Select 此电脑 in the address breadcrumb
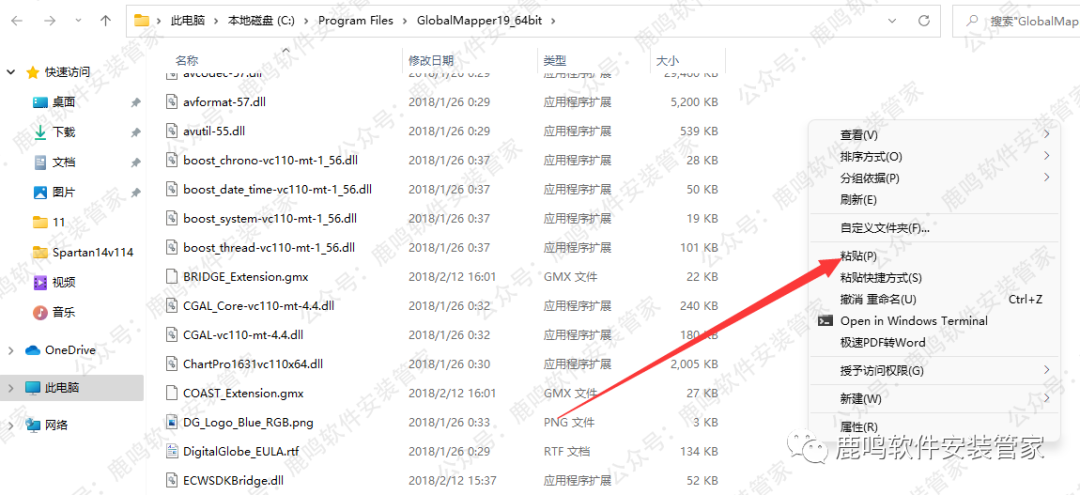Image resolution: width=1080 pixels, height=495 pixels. point(187,21)
